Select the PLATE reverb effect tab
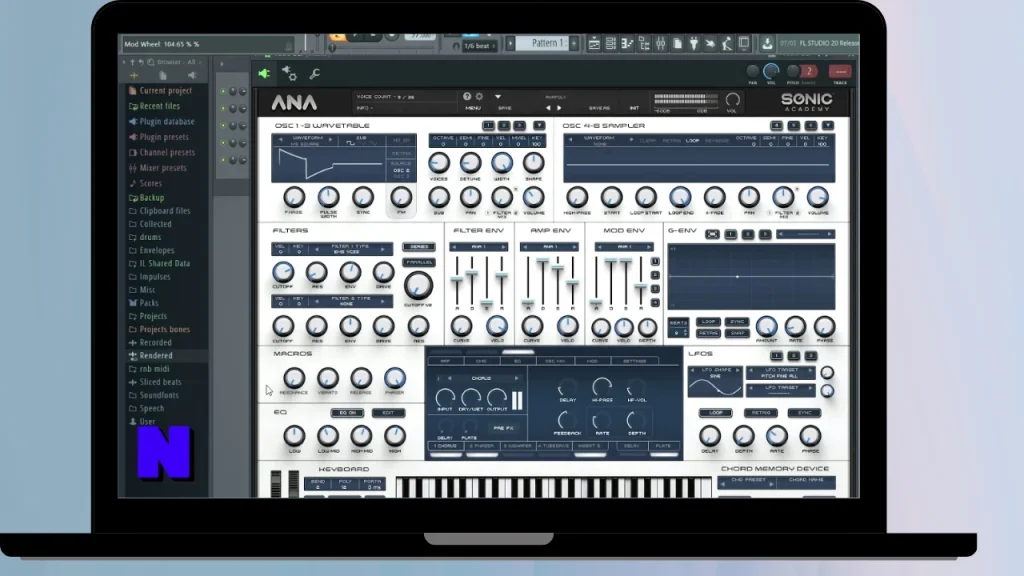 (663, 446)
